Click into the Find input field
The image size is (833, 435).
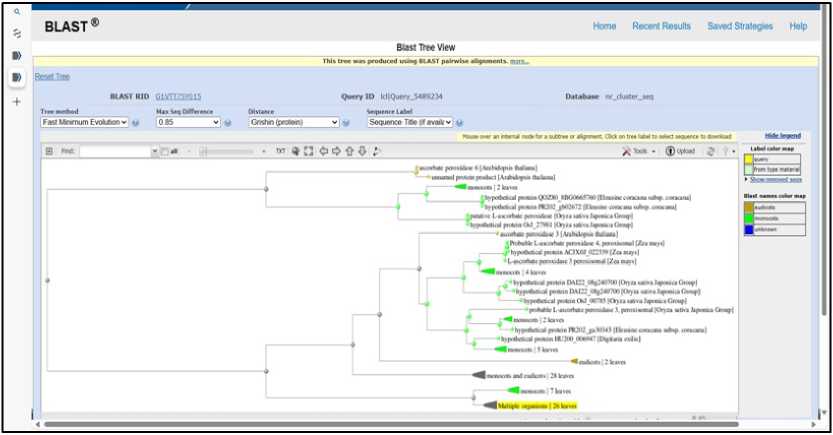116,151
